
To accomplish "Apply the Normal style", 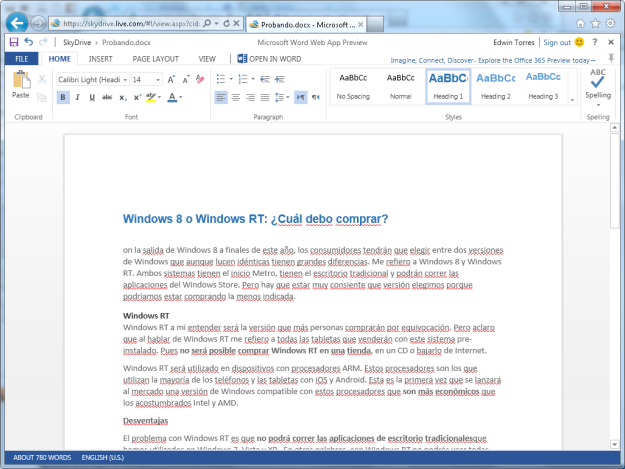I will click(401, 86).
